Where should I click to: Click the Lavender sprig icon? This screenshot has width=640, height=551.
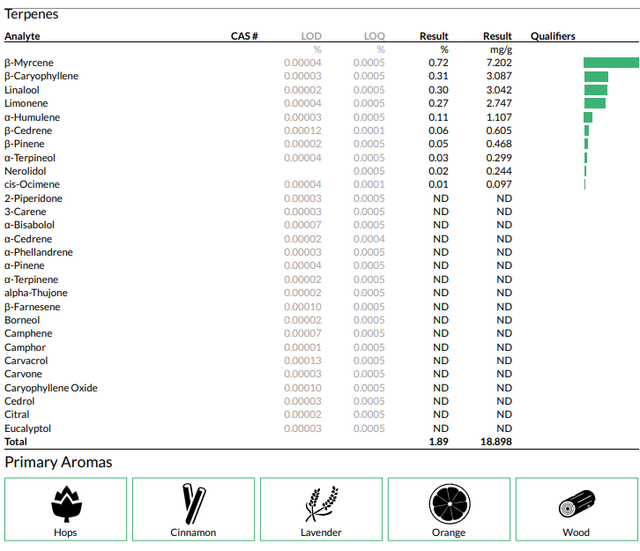[322, 504]
